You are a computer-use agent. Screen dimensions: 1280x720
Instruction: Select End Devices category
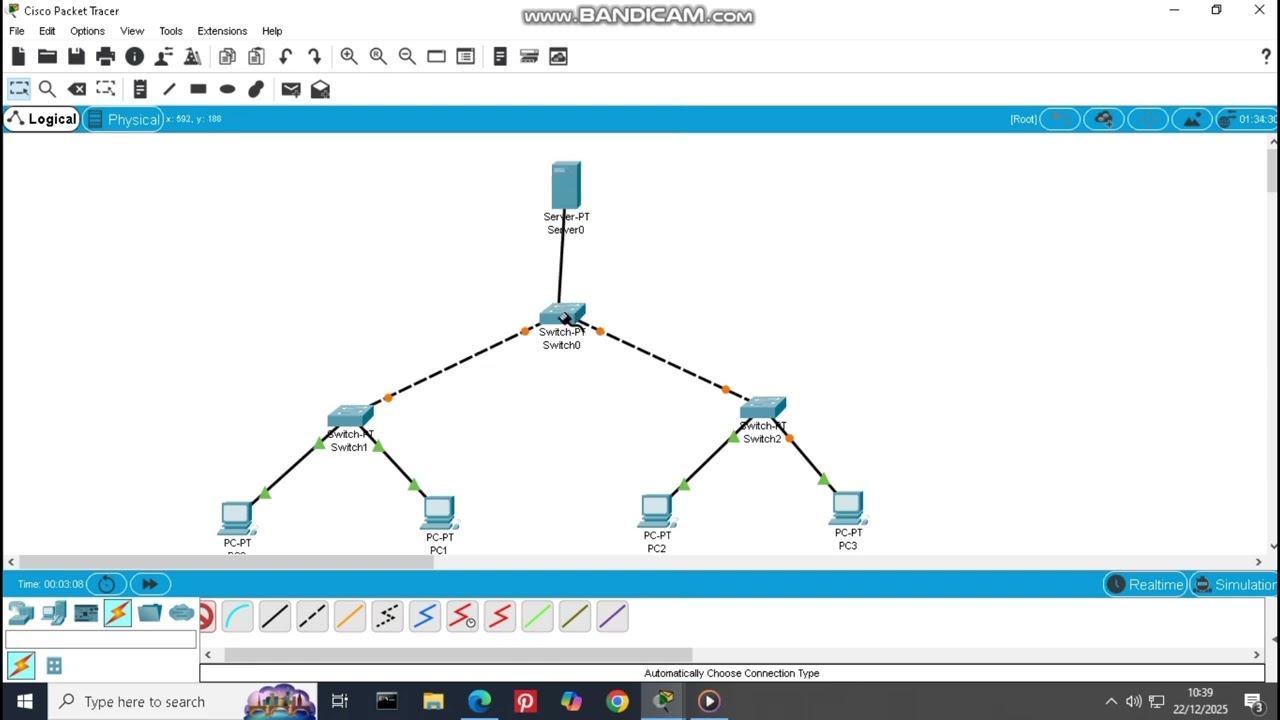coord(54,613)
